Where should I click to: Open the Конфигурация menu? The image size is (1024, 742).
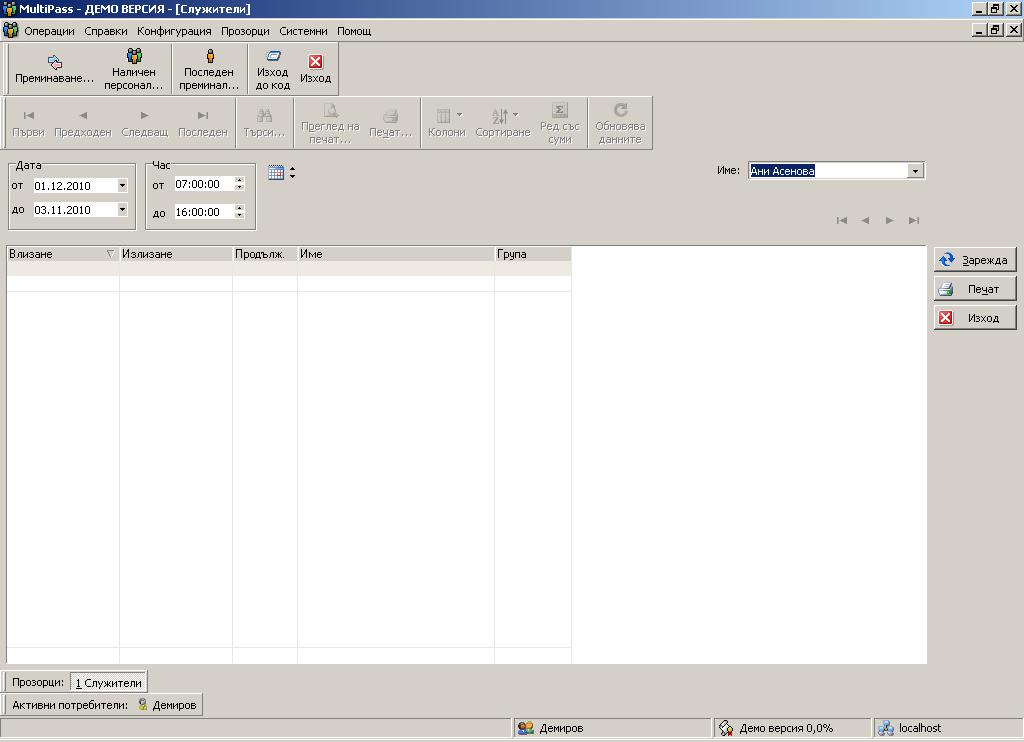point(174,31)
